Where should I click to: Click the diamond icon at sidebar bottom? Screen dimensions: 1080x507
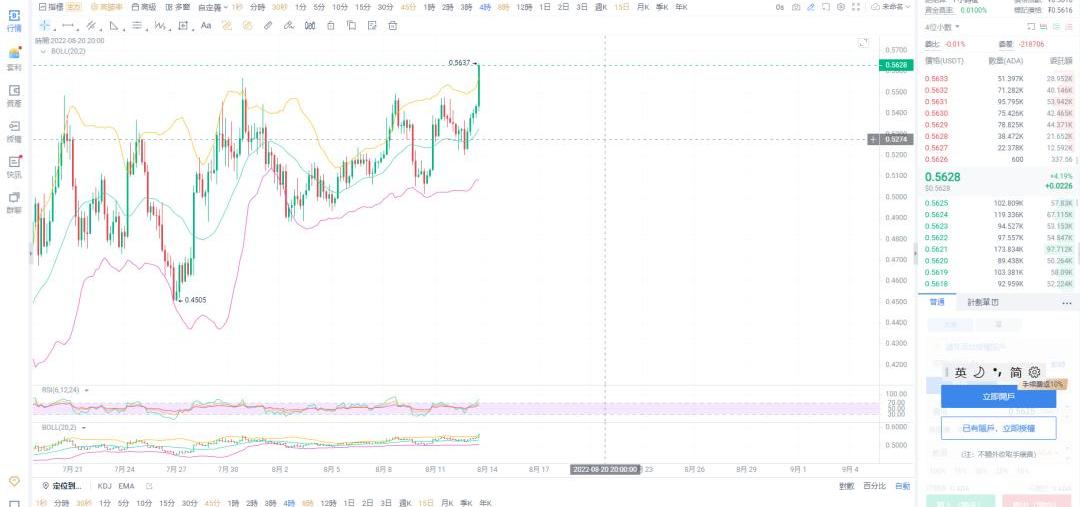tap(14, 481)
